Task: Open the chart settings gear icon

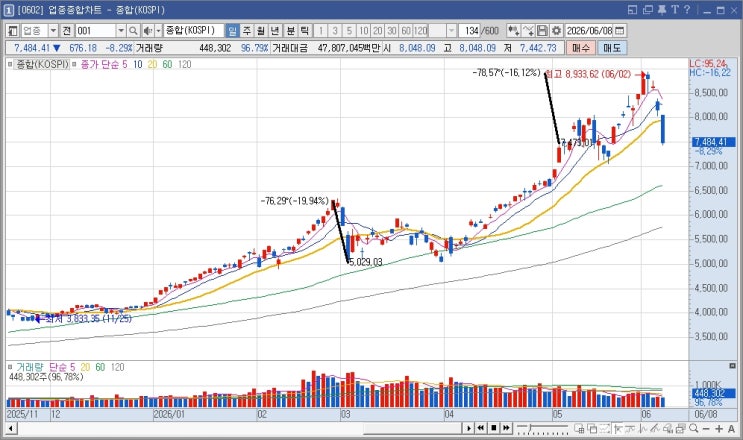Action: (556, 31)
